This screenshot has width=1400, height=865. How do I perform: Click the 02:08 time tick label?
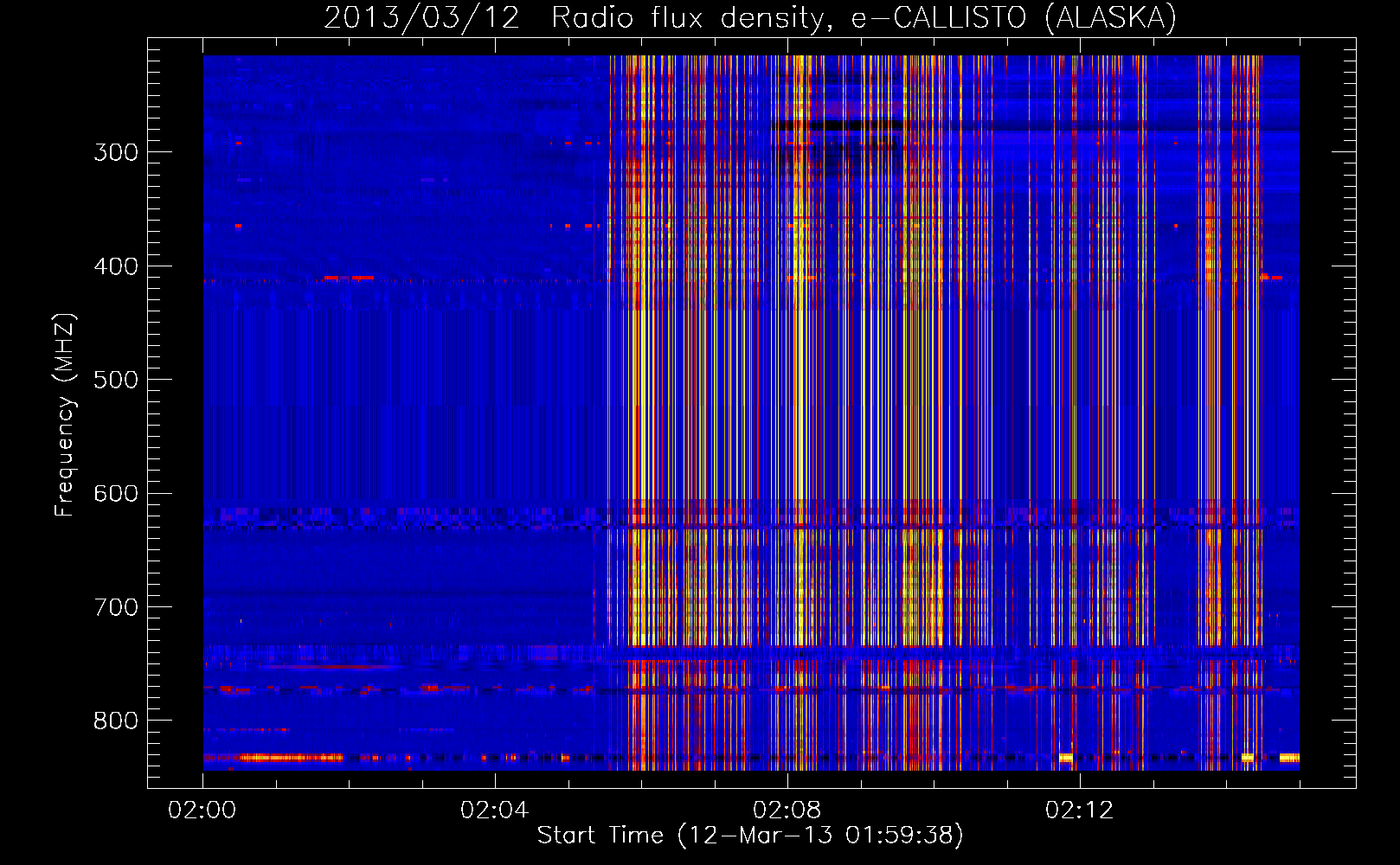pos(787,810)
